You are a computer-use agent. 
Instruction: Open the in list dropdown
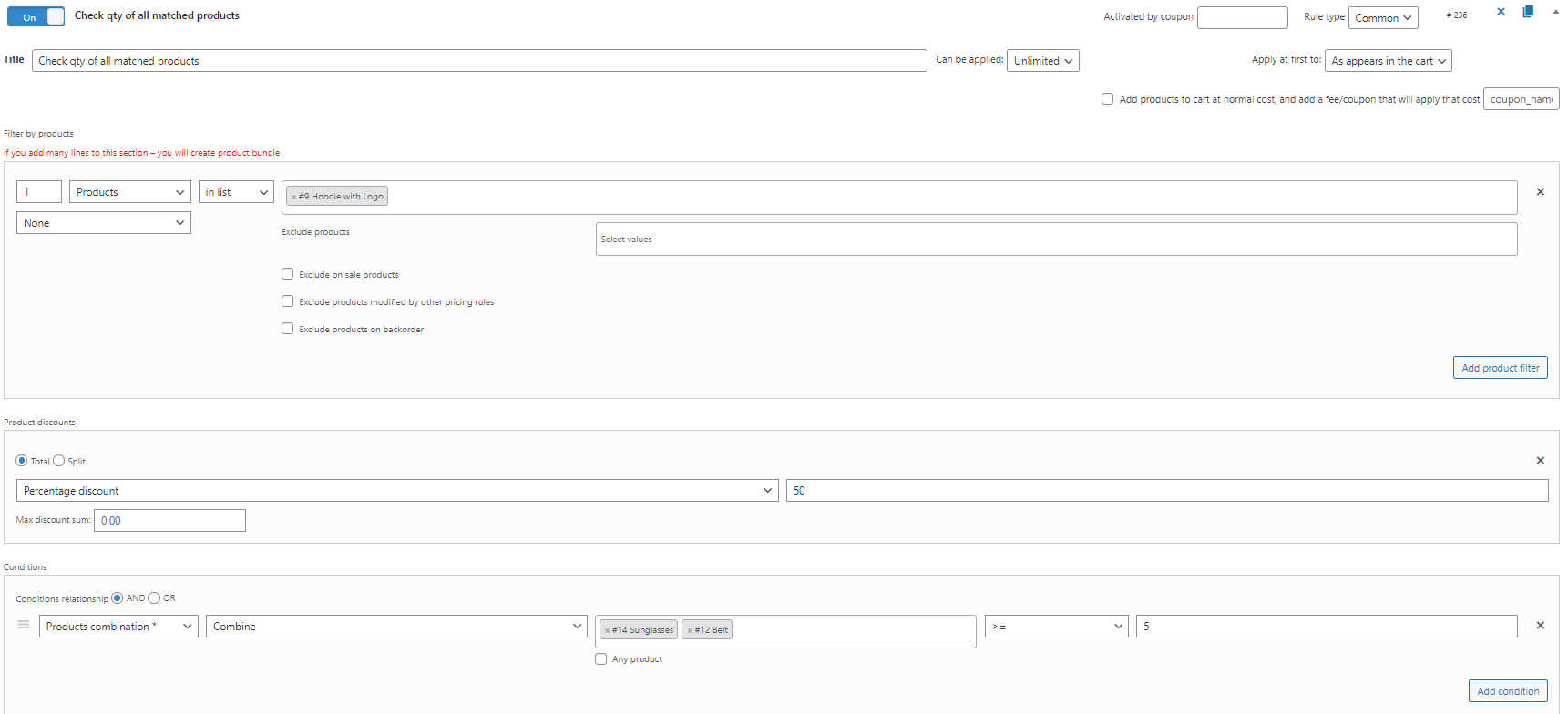tap(236, 191)
